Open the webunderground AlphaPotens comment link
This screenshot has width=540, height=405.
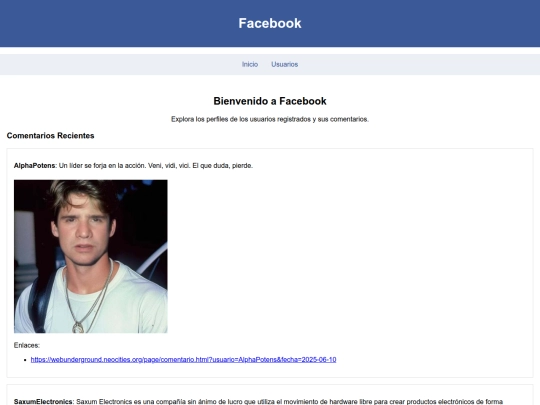[183, 360]
